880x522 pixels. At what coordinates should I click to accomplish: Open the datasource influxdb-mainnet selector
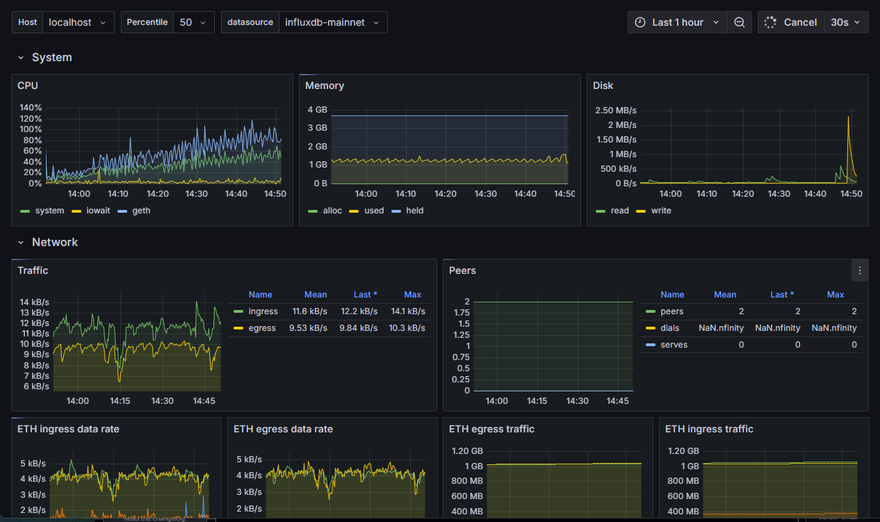325,22
